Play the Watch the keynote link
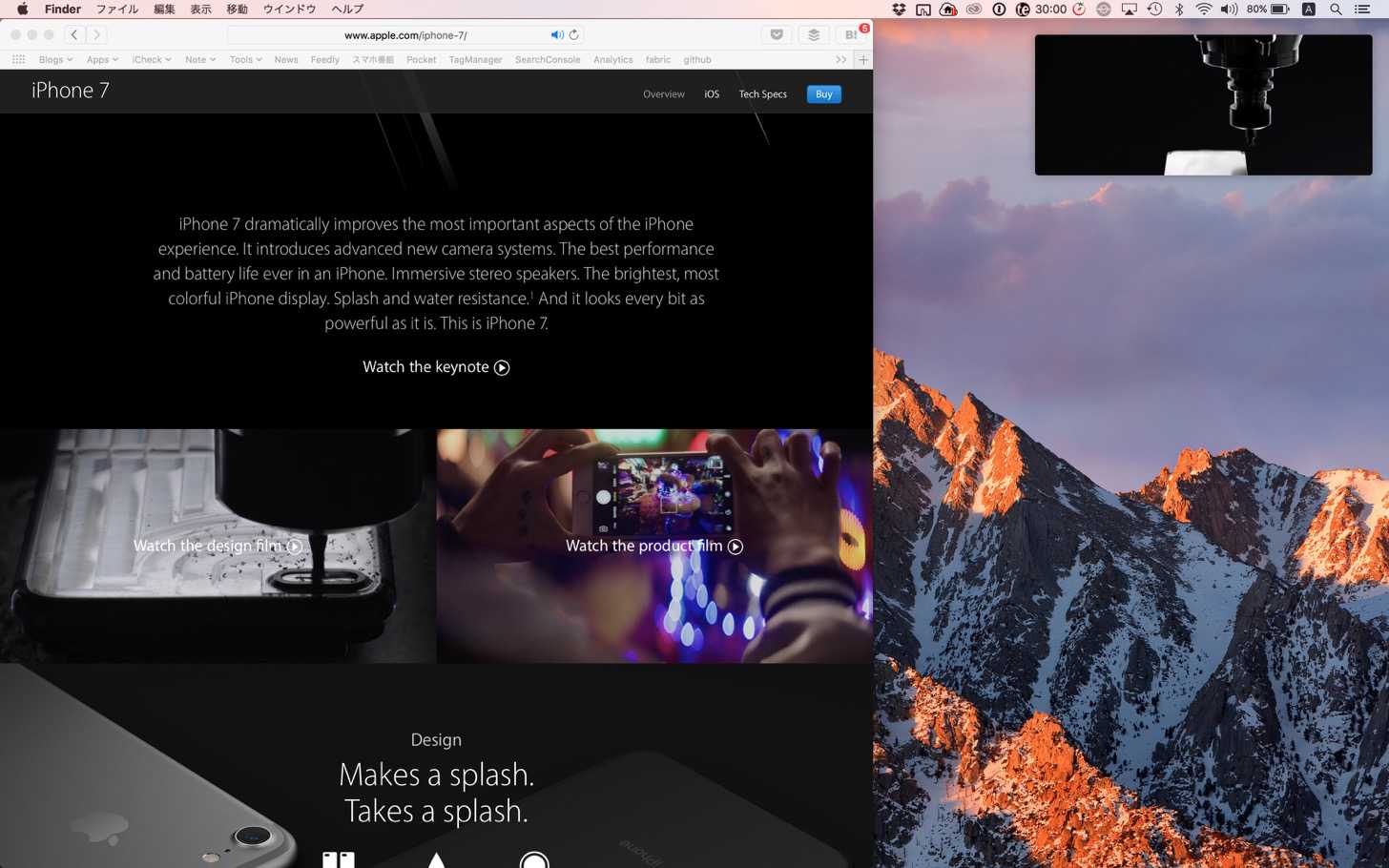Image resolution: width=1389 pixels, height=868 pixels. [x=436, y=367]
